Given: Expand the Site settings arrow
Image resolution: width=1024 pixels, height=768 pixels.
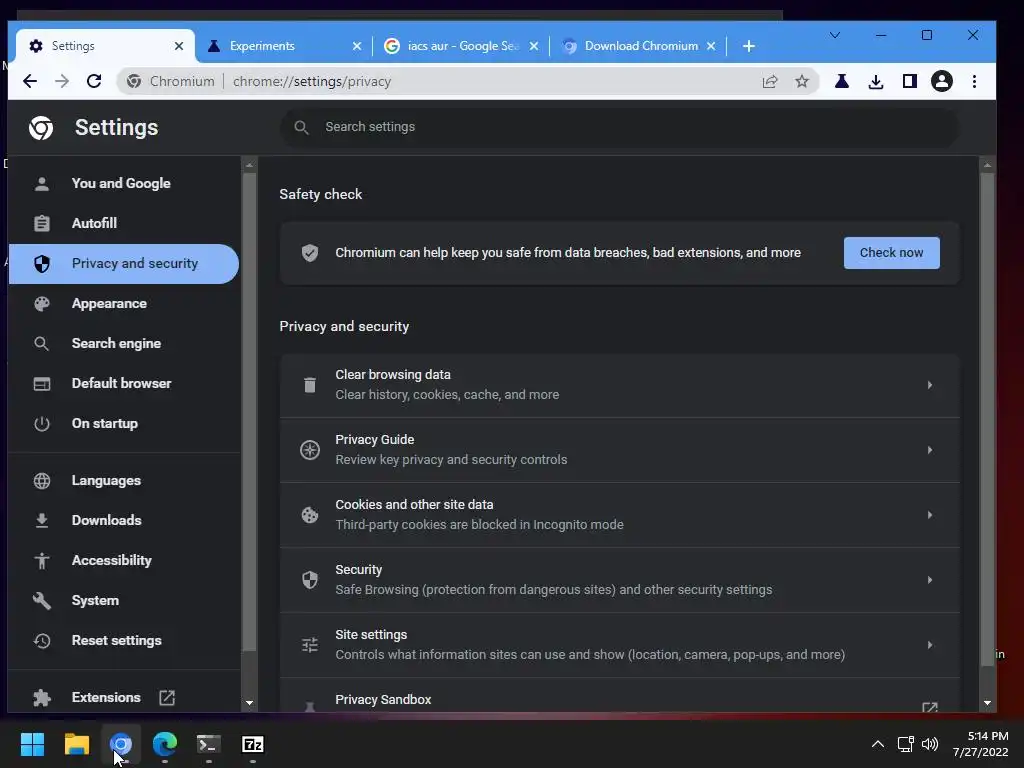Looking at the screenshot, I should tap(929, 645).
